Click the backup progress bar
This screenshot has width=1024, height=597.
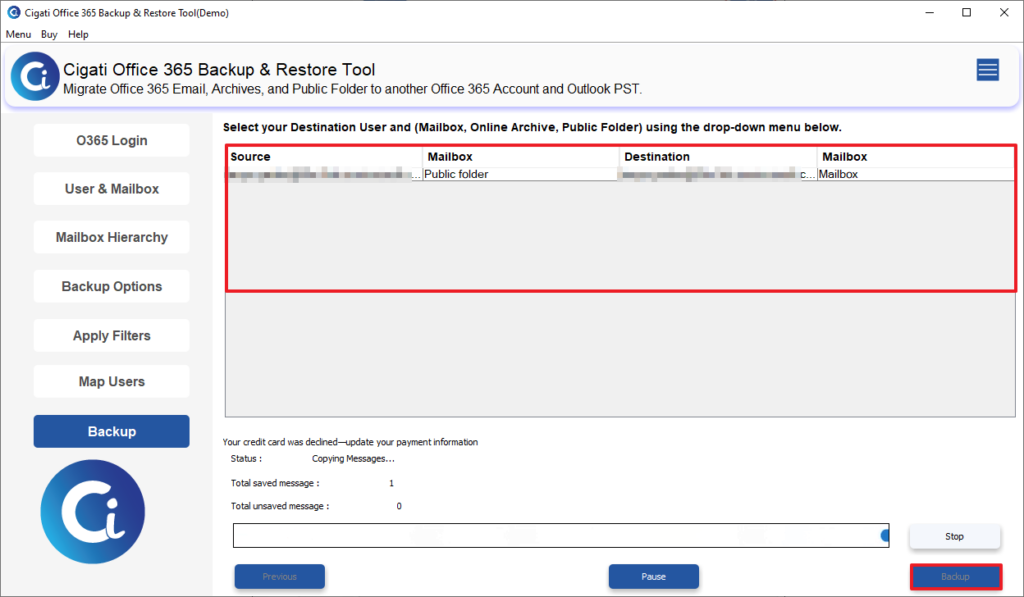coord(561,536)
